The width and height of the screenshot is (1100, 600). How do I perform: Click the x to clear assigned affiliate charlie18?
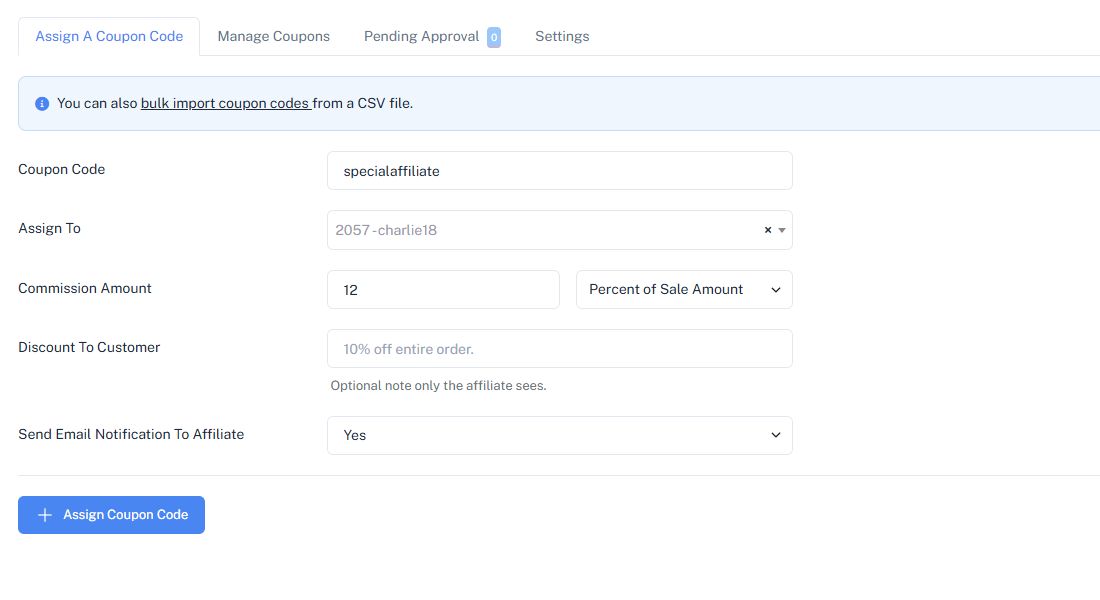click(767, 229)
